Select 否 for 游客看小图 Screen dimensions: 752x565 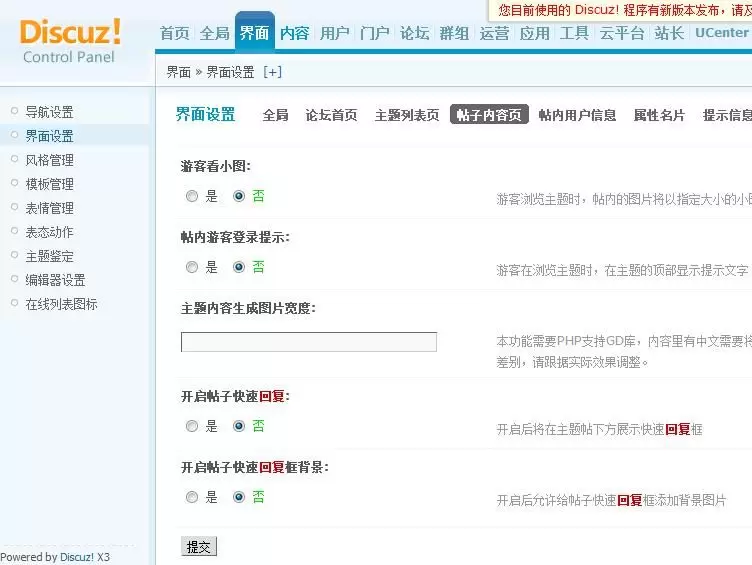[x=239, y=196]
